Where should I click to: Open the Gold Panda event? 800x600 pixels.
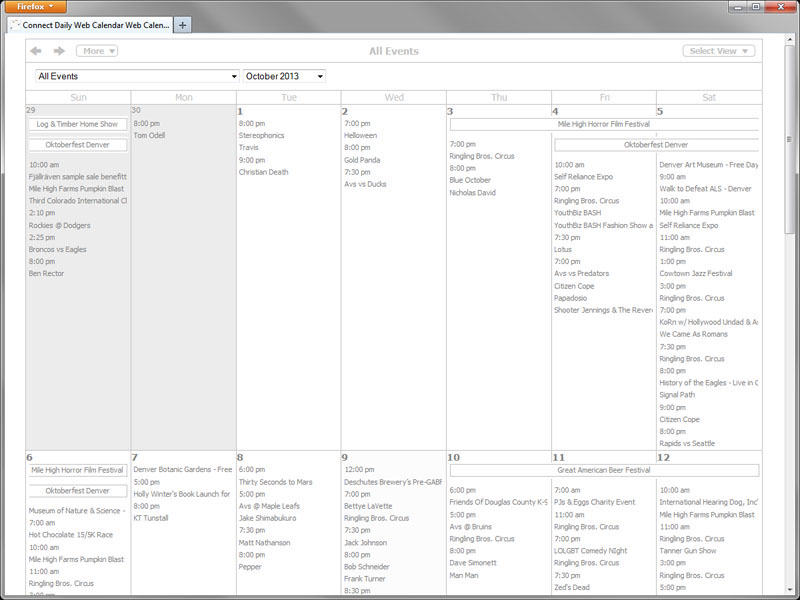point(362,160)
